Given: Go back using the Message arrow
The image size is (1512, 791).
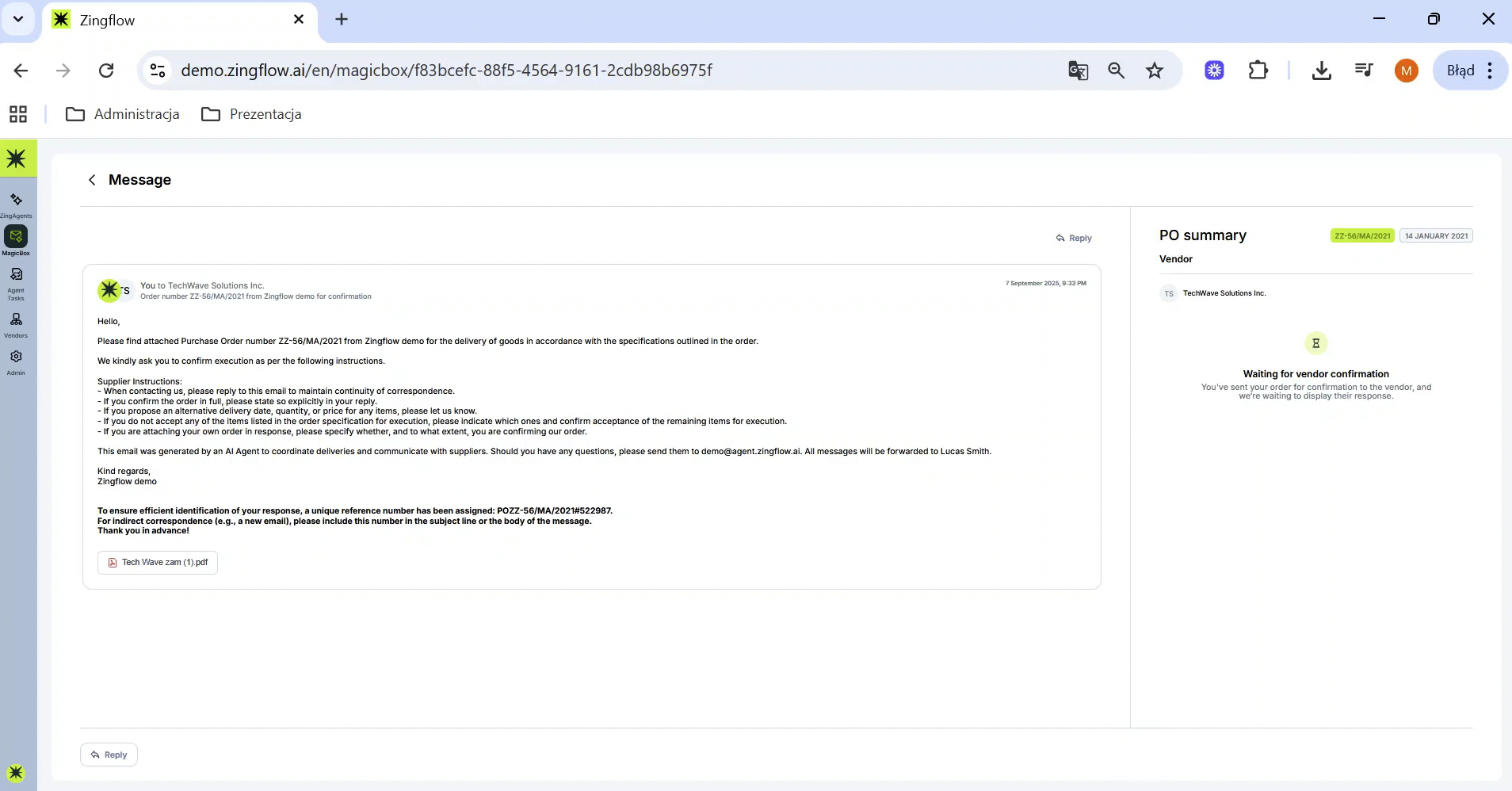Looking at the screenshot, I should 92,180.
